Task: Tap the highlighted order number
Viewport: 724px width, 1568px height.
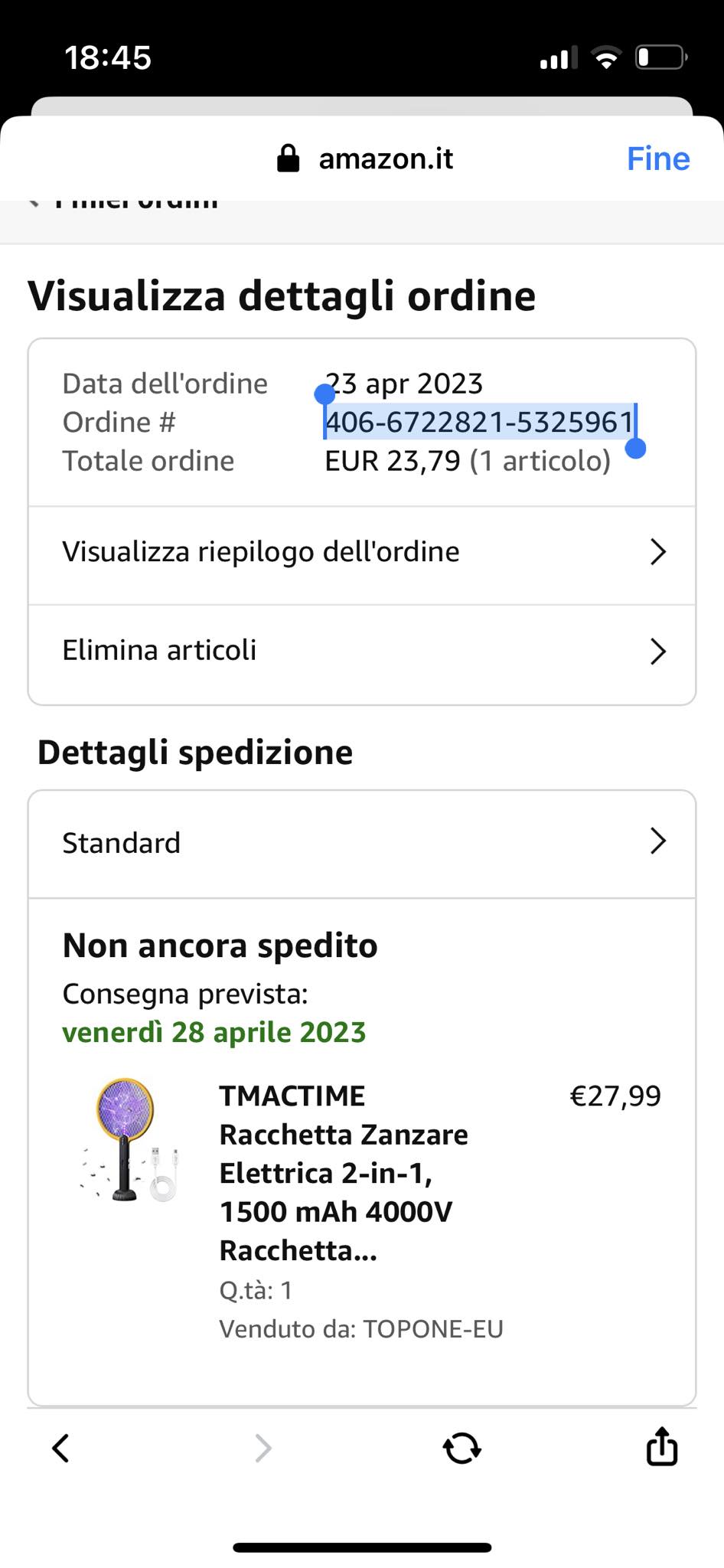Action: click(x=479, y=422)
